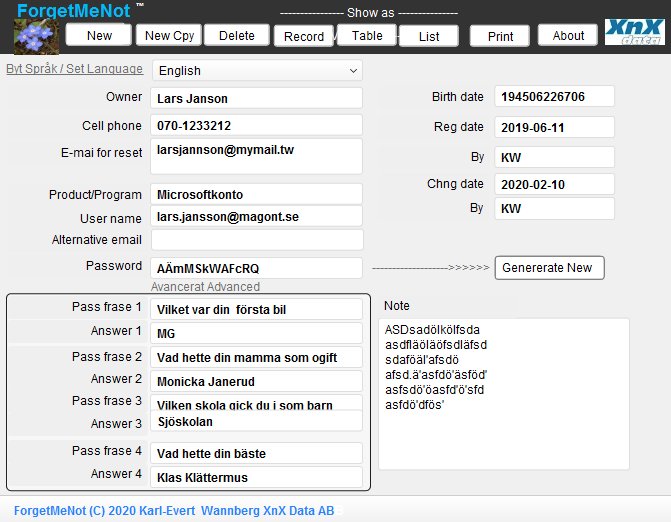Show as Table view

tap(367, 35)
